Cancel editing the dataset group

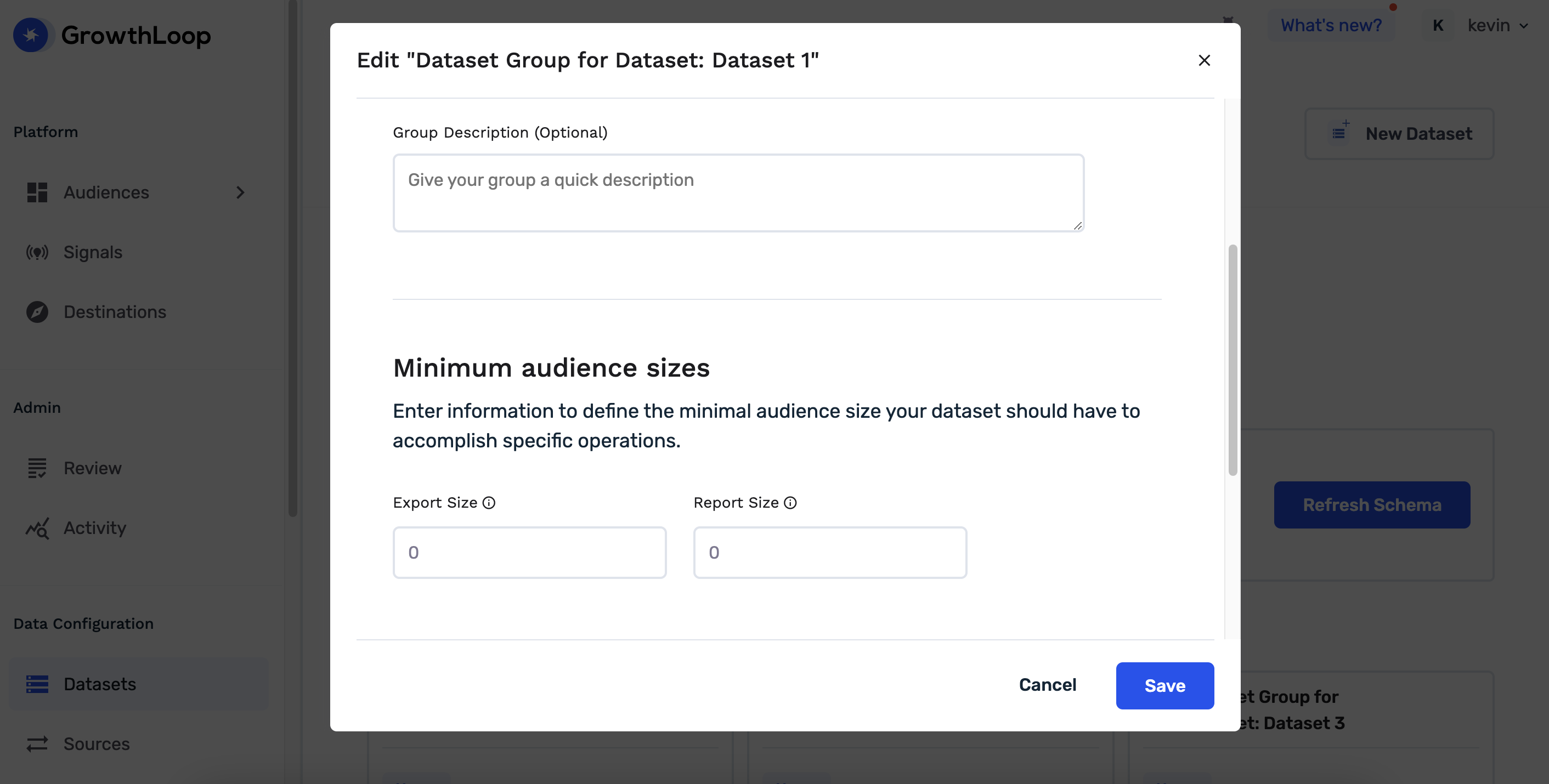click(x=1048, y=685)
